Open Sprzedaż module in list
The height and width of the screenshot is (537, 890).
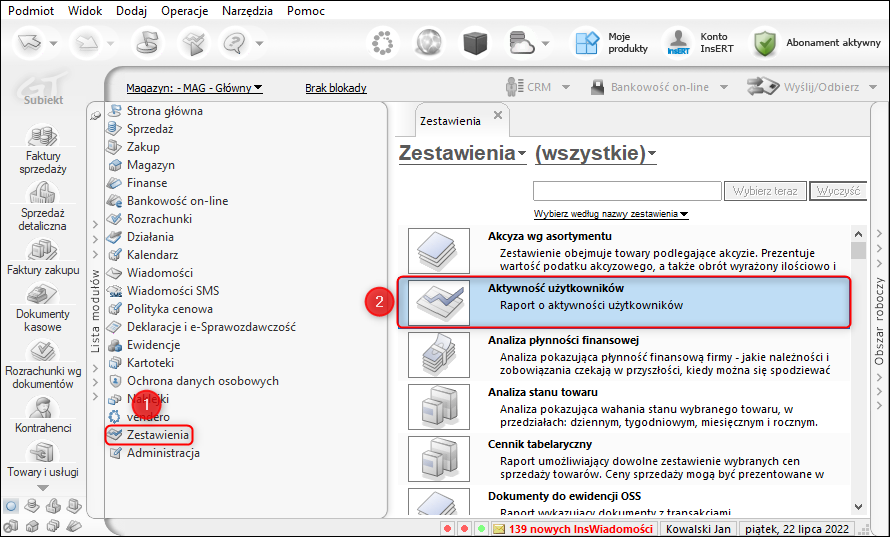(150, 129)
